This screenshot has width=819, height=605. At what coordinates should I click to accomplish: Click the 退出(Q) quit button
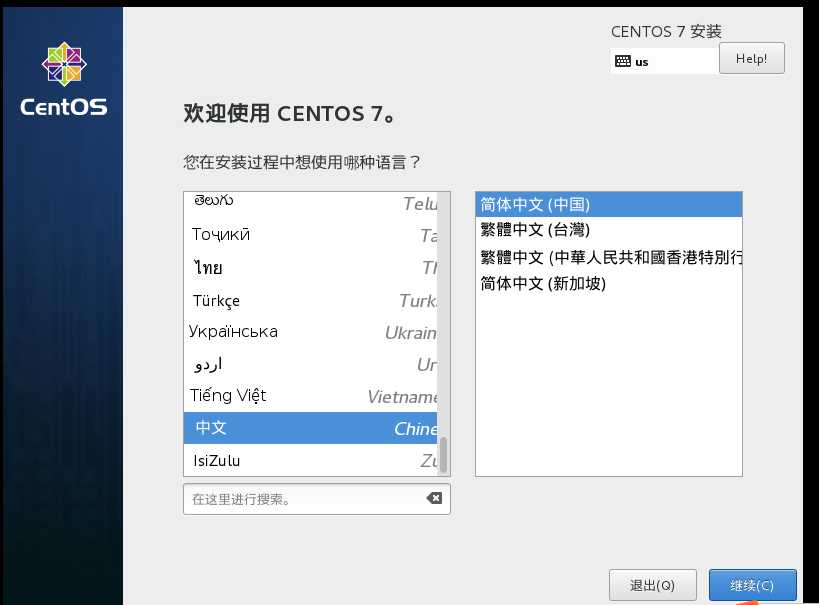[652, 585]
